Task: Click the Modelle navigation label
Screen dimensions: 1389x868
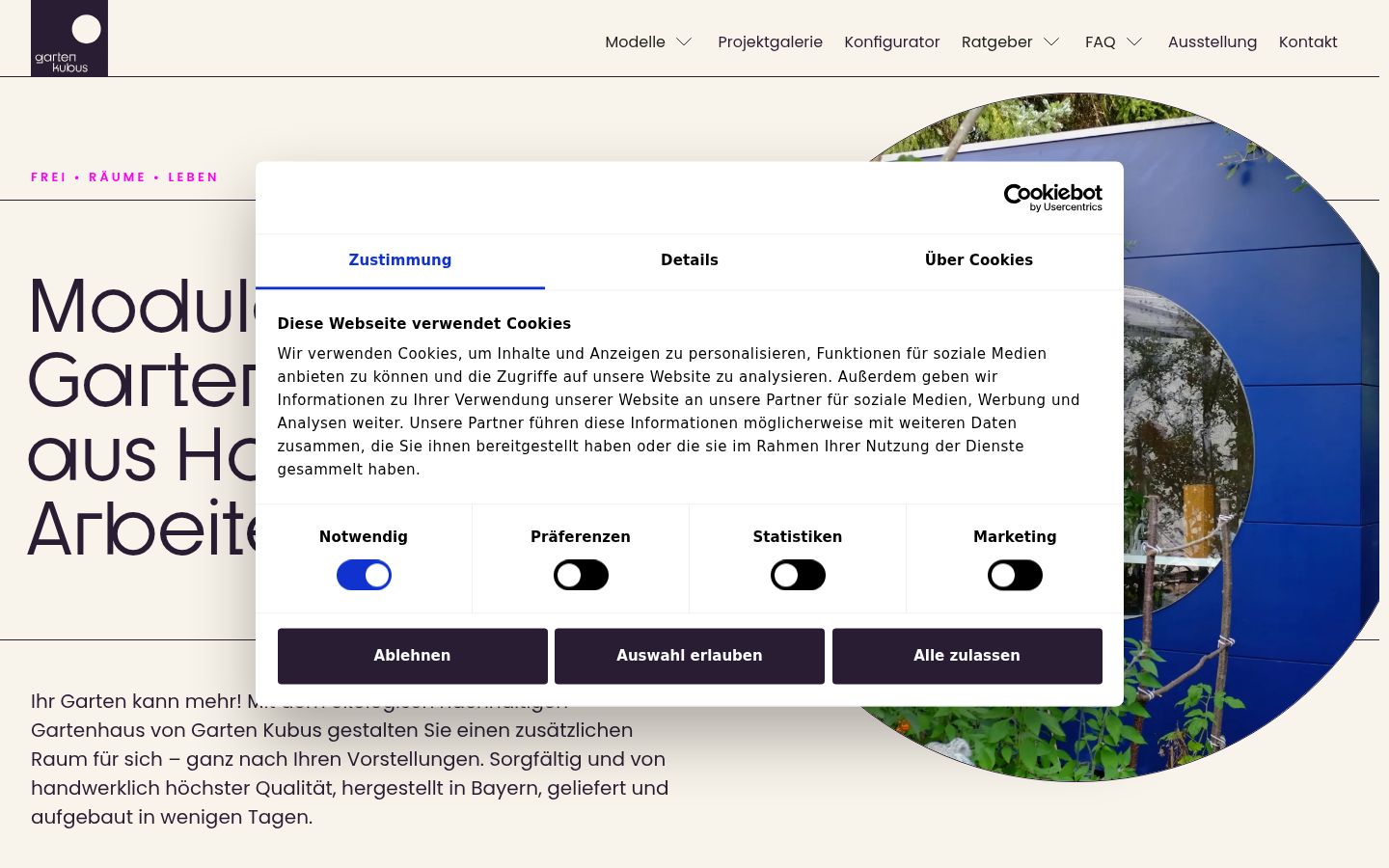Action: coord(635,42)
